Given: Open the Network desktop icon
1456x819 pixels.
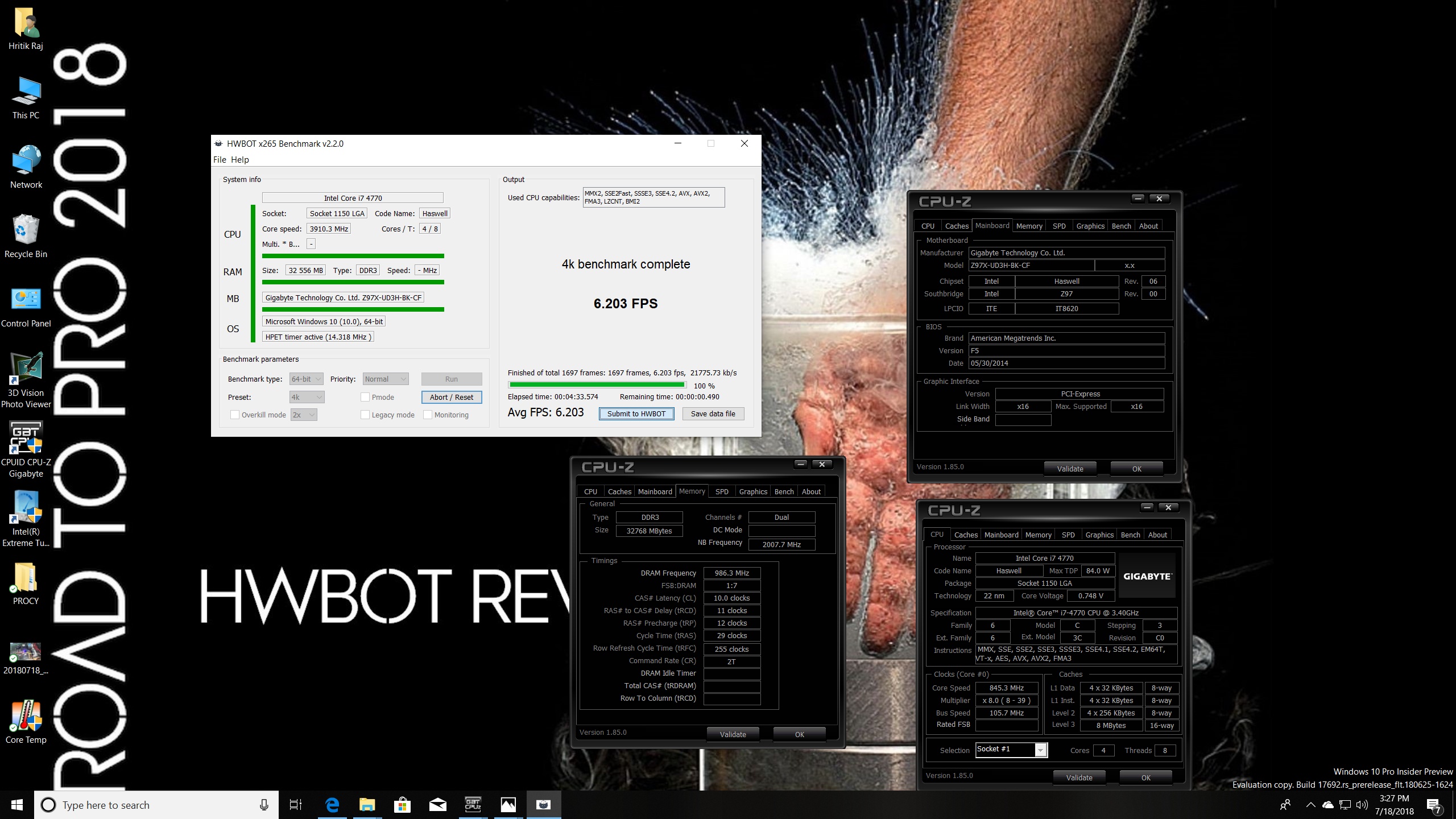Looking at the screenshot, I should pyautogui.click(x=26, y=168).
